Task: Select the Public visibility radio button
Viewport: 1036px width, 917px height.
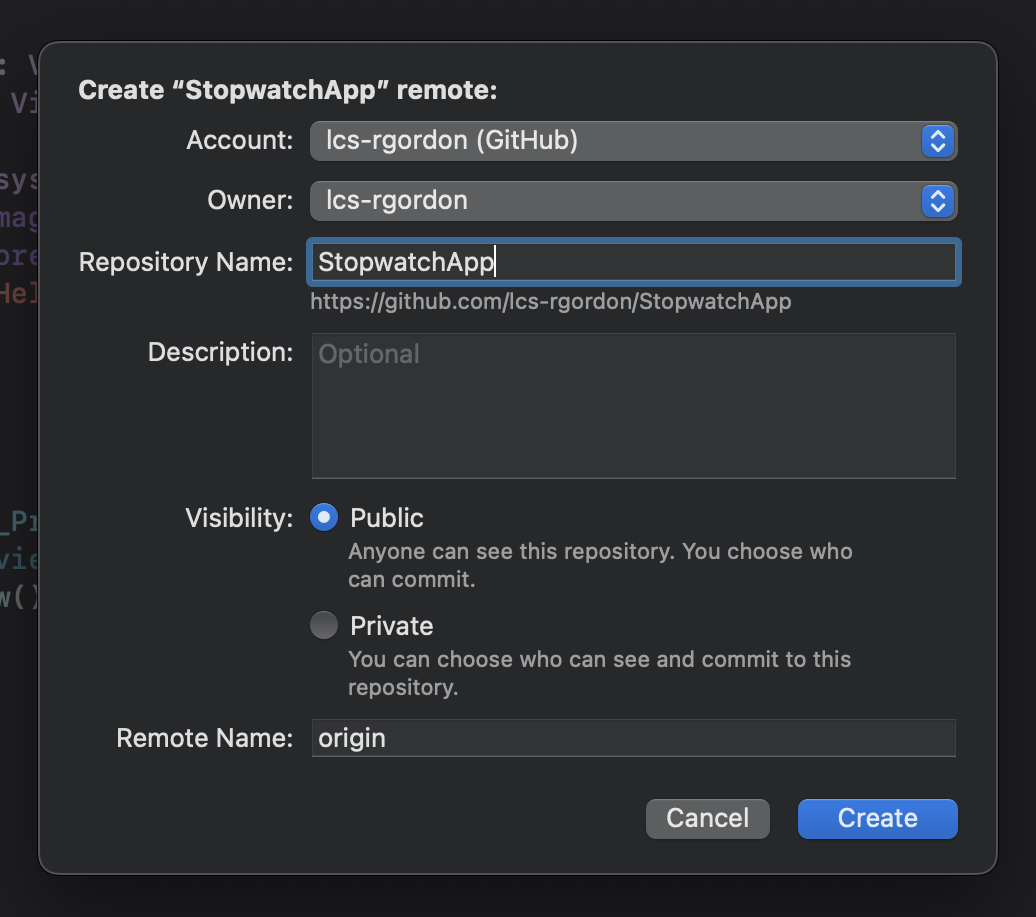Action: pyautogui.click(x=324, y=518)
